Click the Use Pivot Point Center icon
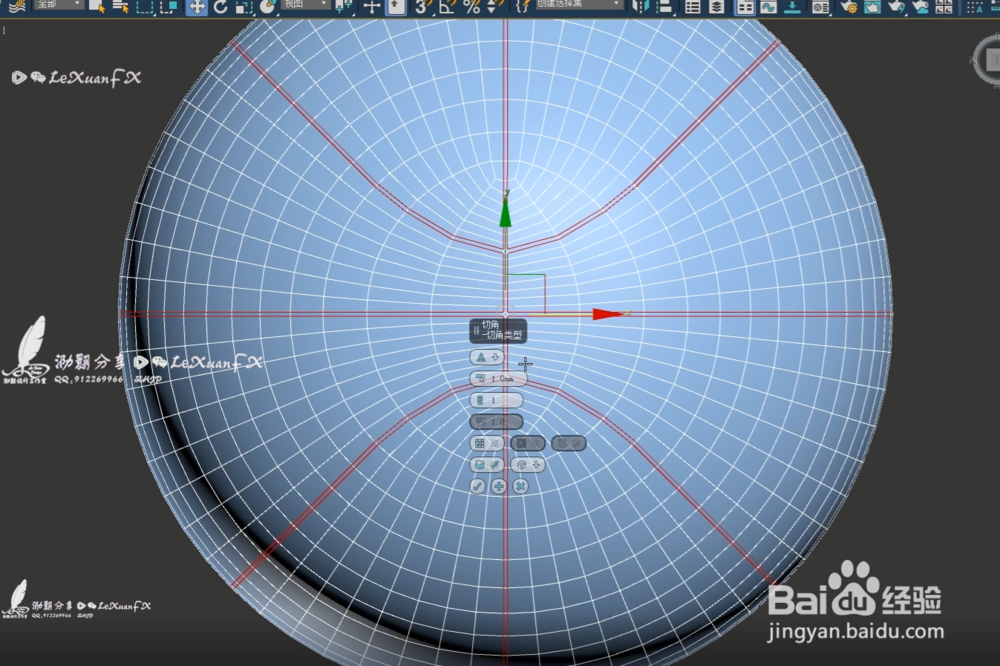Screen dimensions: 1000x666 click(x=344, y=7)
